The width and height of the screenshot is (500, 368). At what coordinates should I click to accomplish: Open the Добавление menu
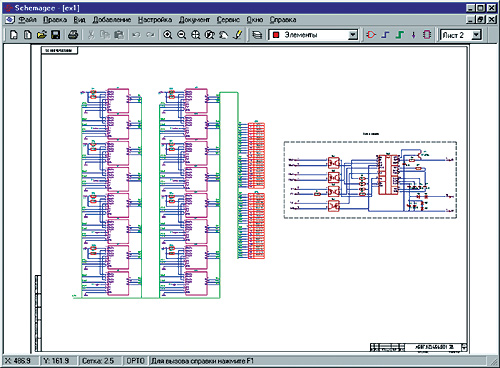(112, 20)
